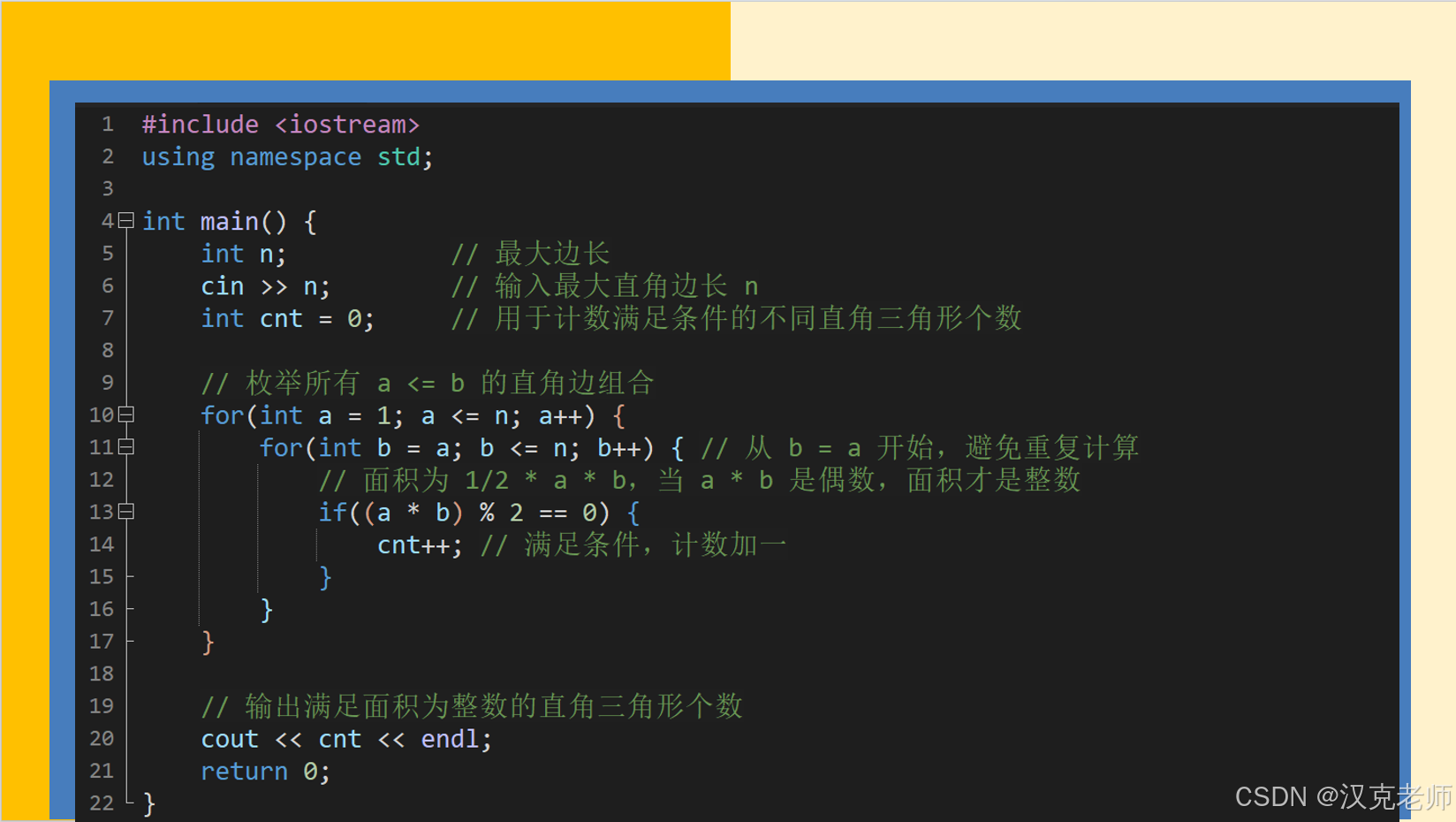Click the variable n declaration on line 5

click(x=268, y=253)
